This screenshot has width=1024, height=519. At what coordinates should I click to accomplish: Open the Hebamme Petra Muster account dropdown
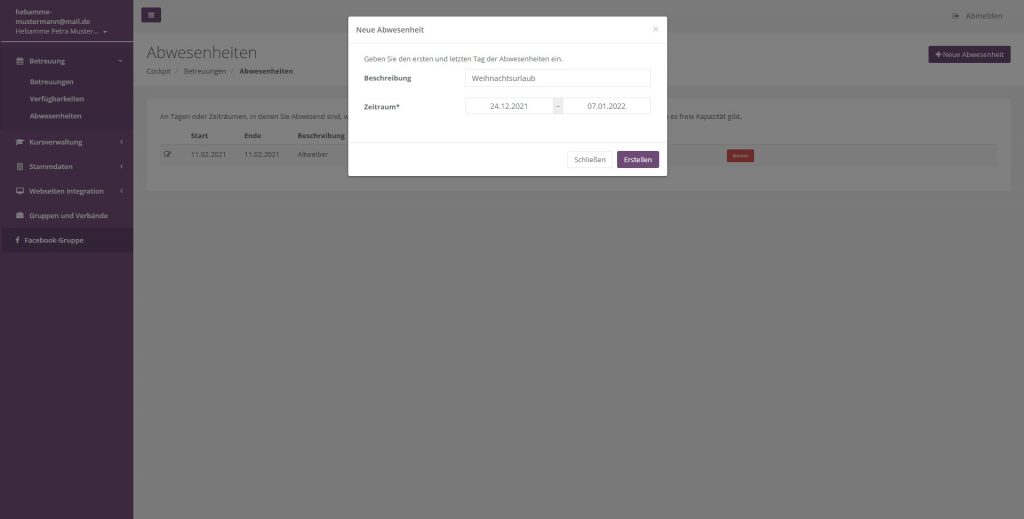pos(61,31)
